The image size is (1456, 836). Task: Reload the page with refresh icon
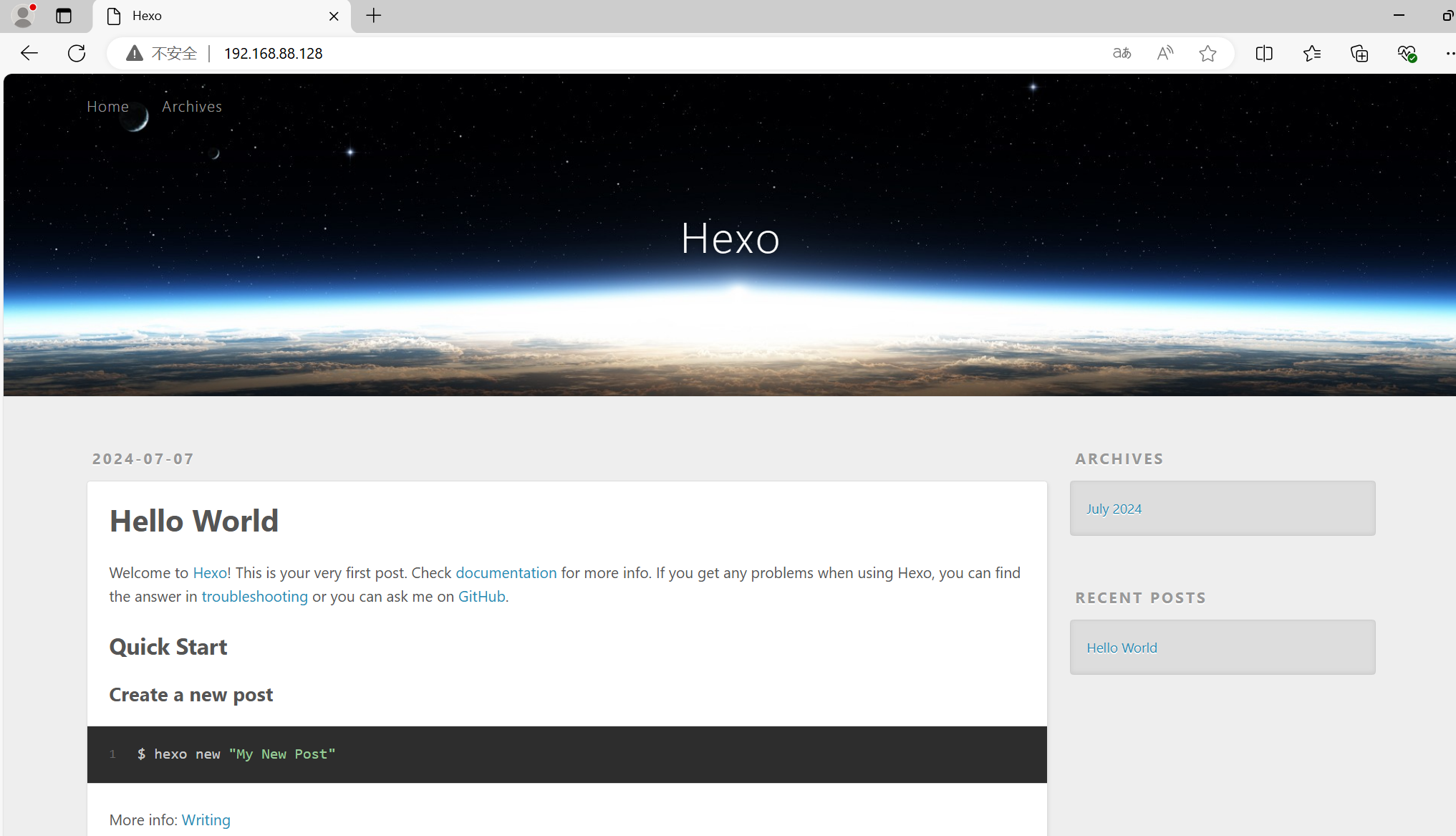click(77, 53)
